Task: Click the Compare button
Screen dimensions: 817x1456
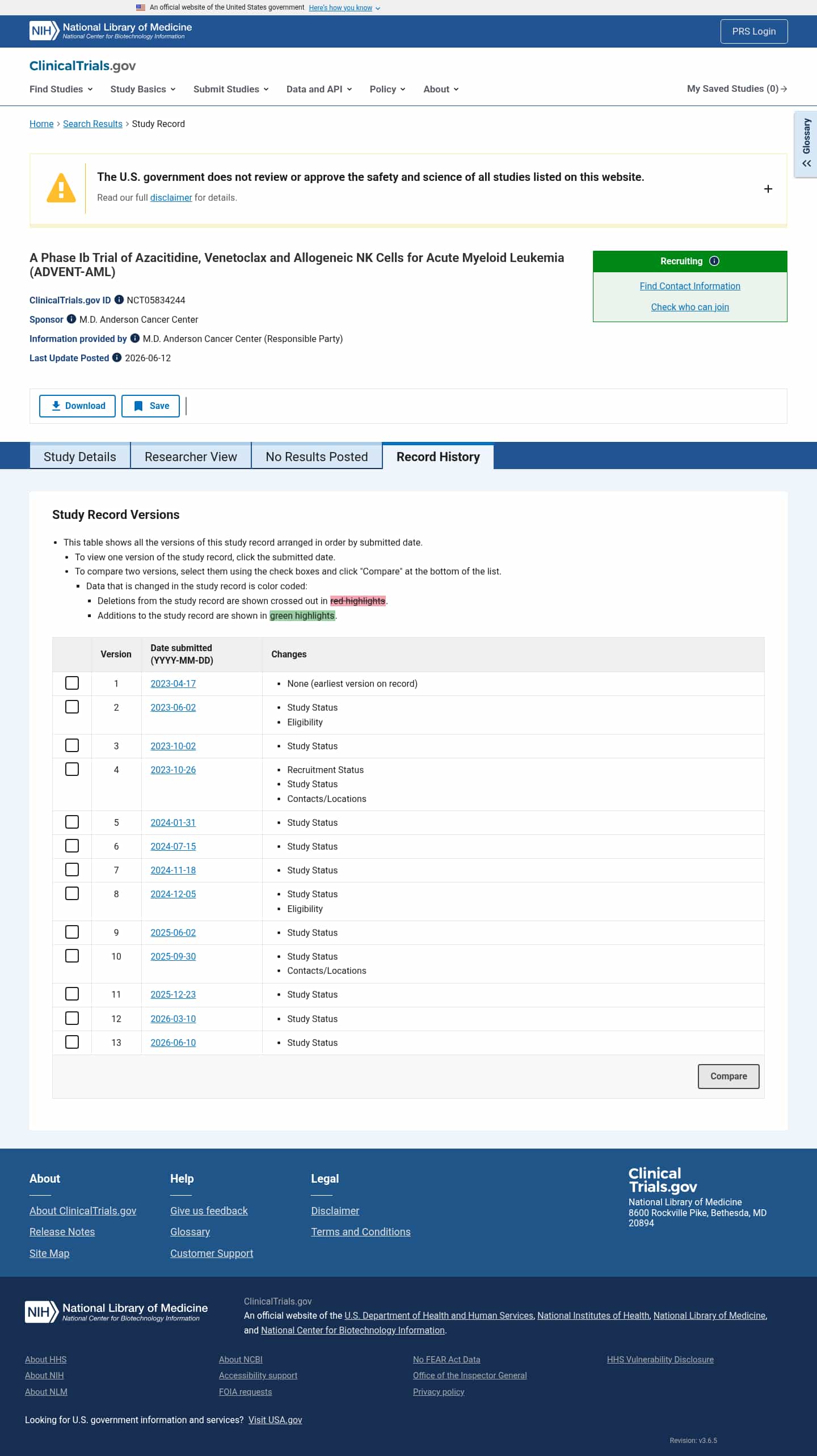Action: (728, 1076)
